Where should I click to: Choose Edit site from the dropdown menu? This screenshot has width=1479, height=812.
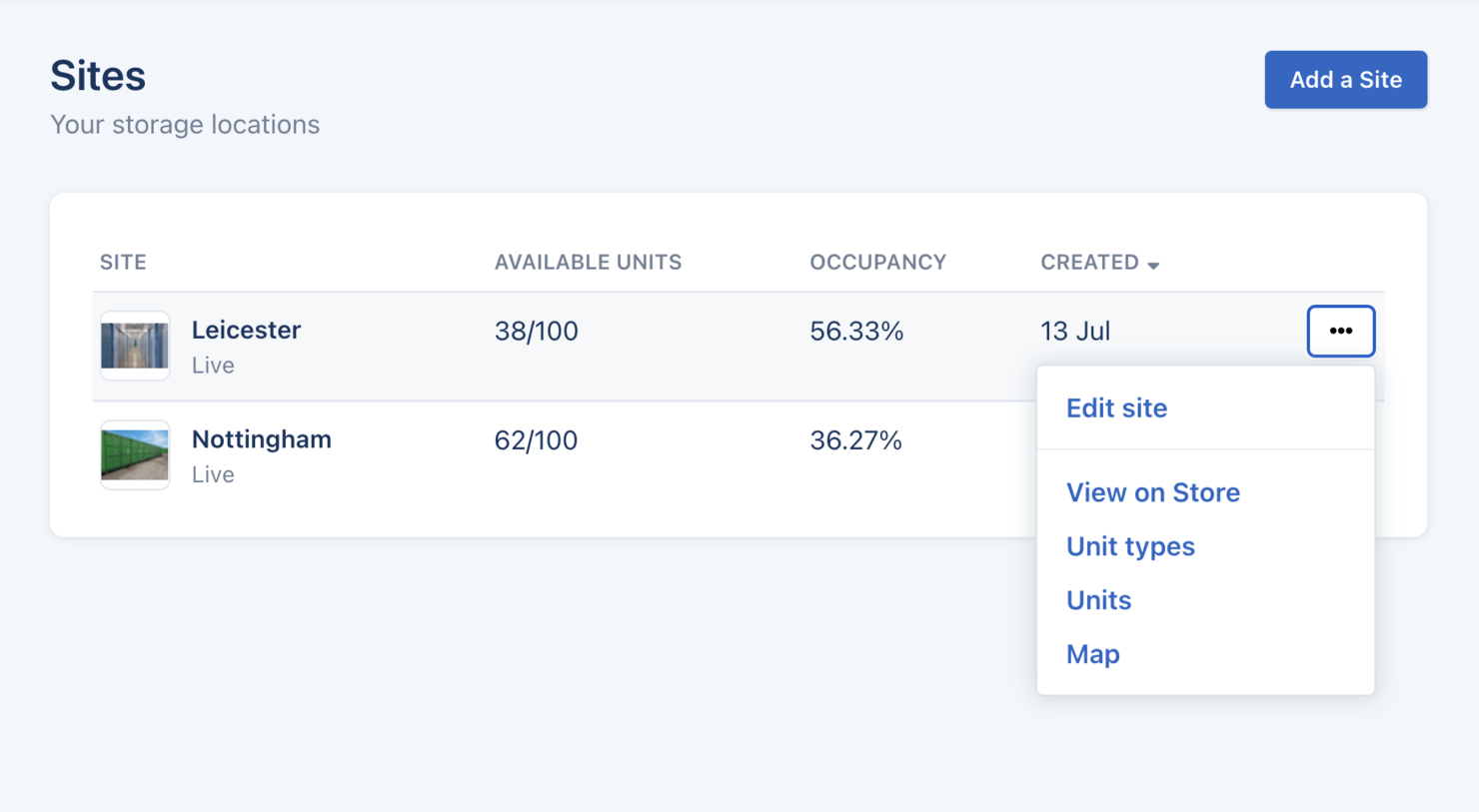[1116, 407]
